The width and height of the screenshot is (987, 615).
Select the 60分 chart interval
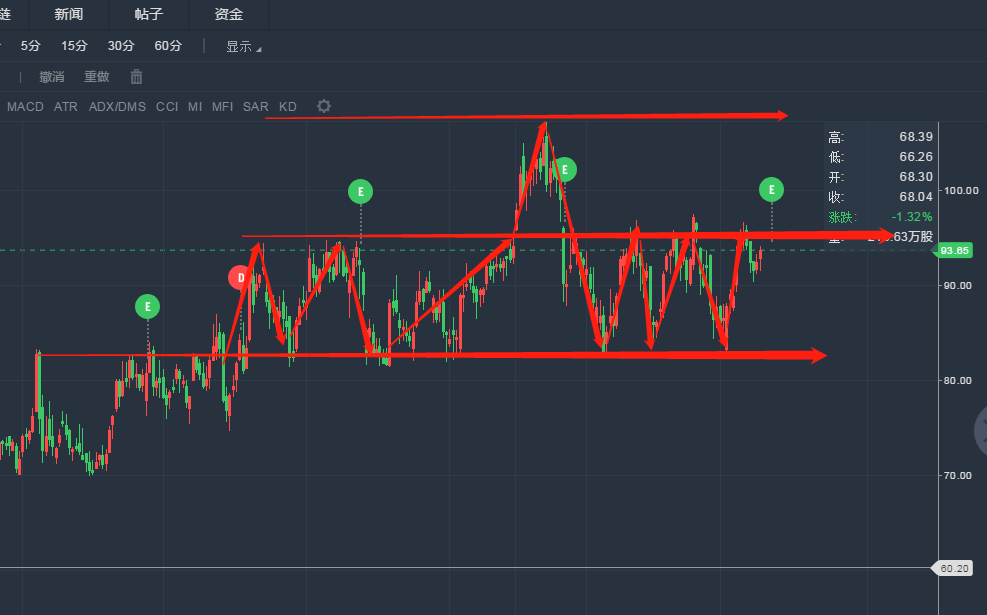click(168, 46)
